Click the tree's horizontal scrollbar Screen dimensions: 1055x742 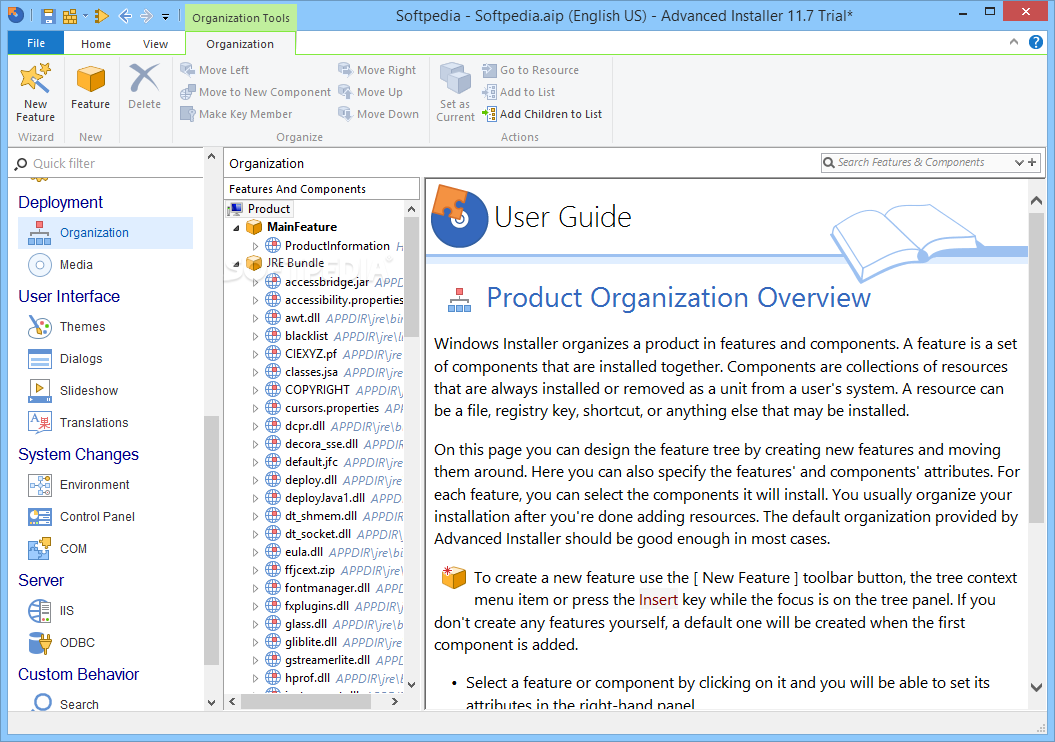coord(306,702)
